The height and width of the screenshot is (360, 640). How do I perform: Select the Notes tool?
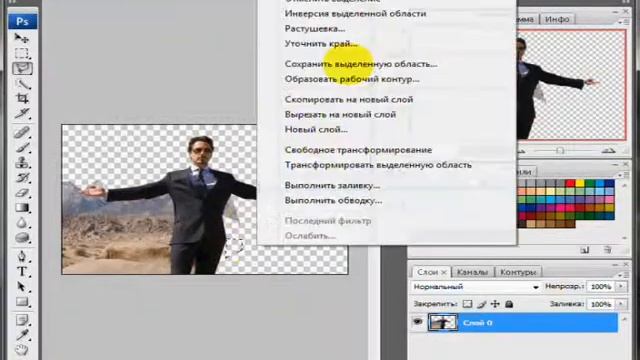coord(22,320)
